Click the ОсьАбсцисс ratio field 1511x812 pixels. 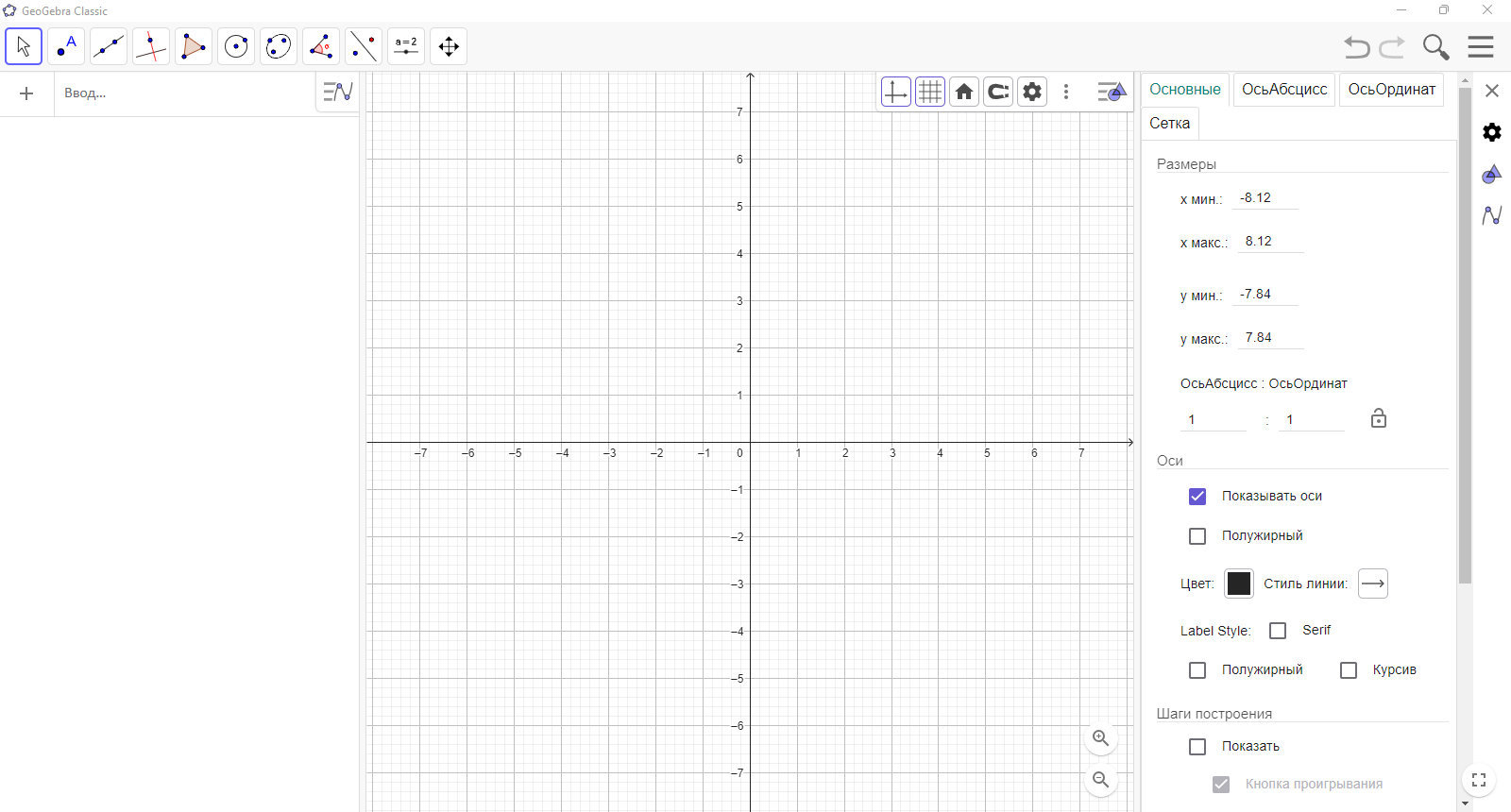pos(1214,420)
